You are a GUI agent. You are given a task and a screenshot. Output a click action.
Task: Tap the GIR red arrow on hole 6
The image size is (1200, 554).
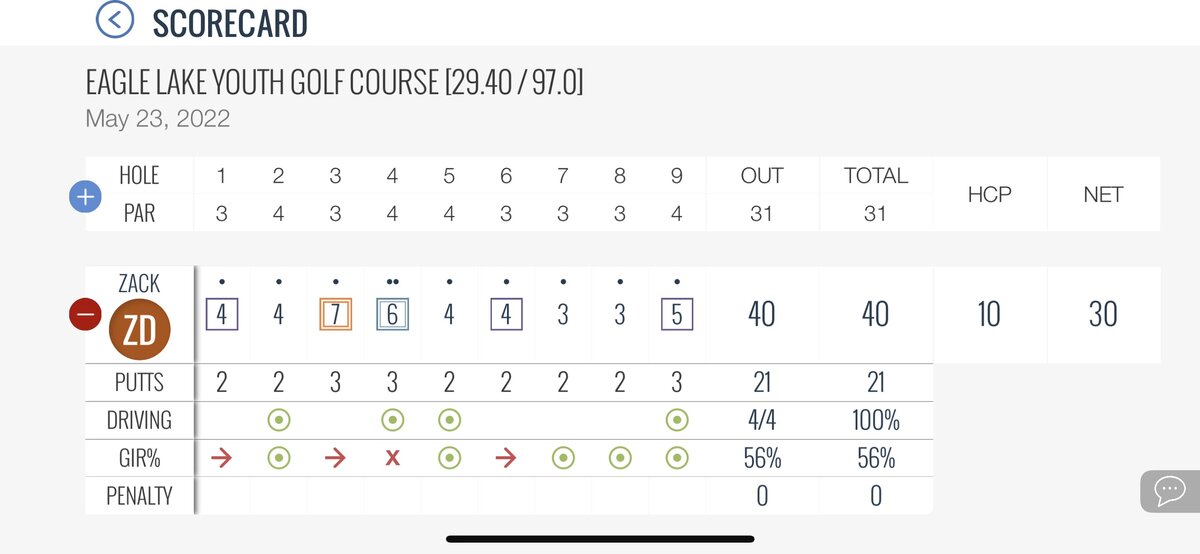coord(506,458)
